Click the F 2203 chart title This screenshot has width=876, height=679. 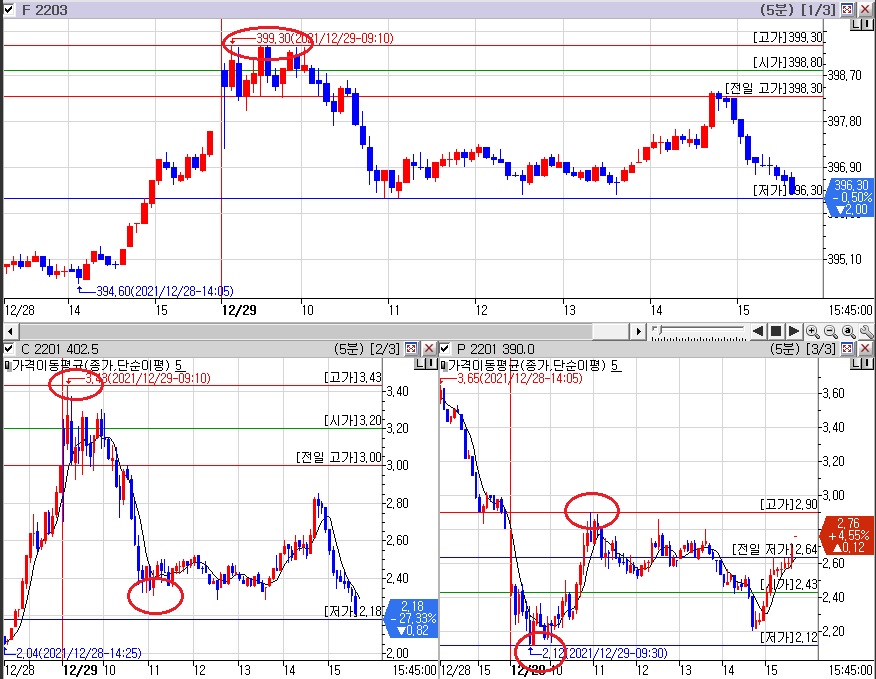44,10
